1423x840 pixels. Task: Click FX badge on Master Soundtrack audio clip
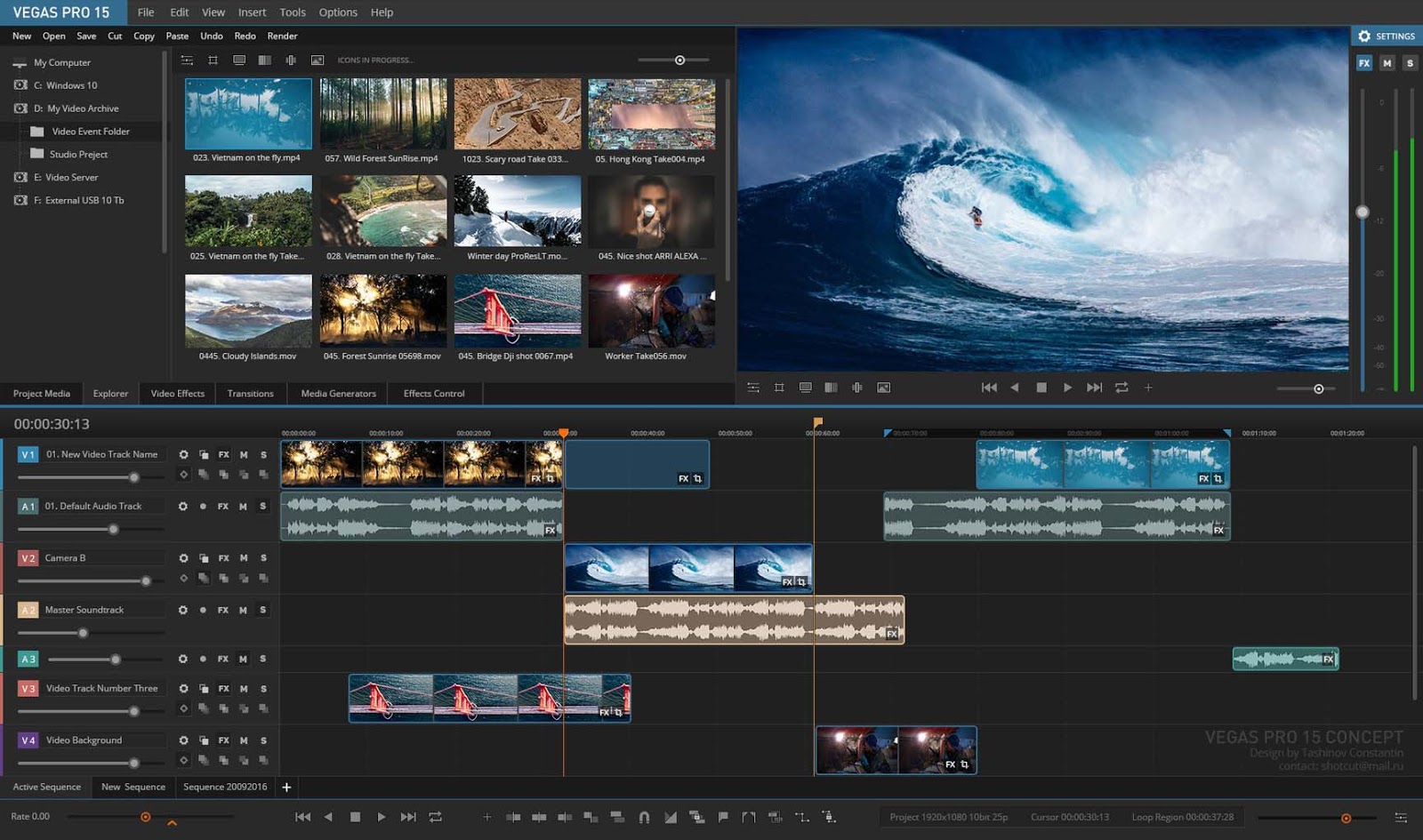[892, 634]
